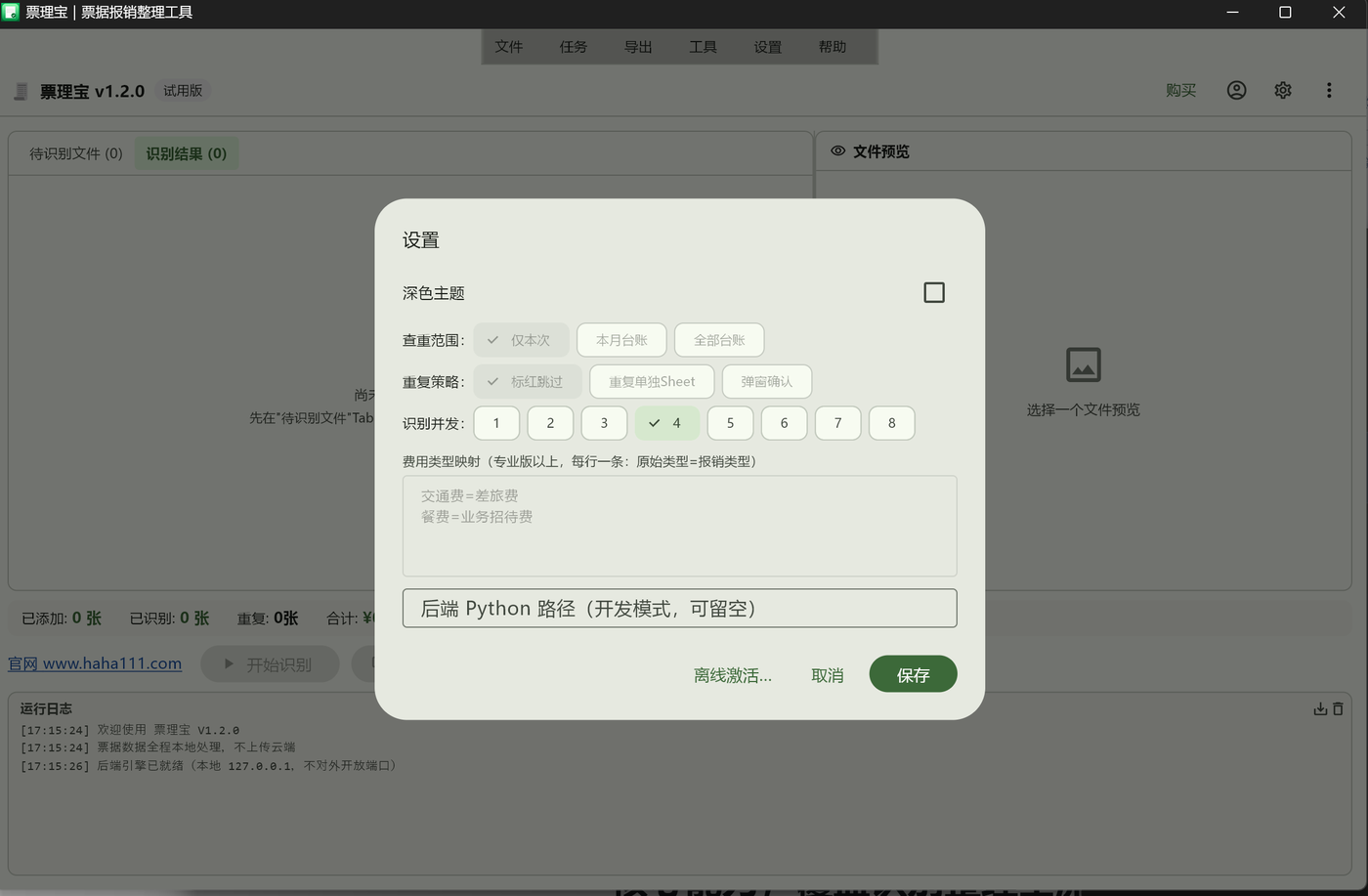
Task: Open the 设置 menu in menu bar
Action: (768, 47)
